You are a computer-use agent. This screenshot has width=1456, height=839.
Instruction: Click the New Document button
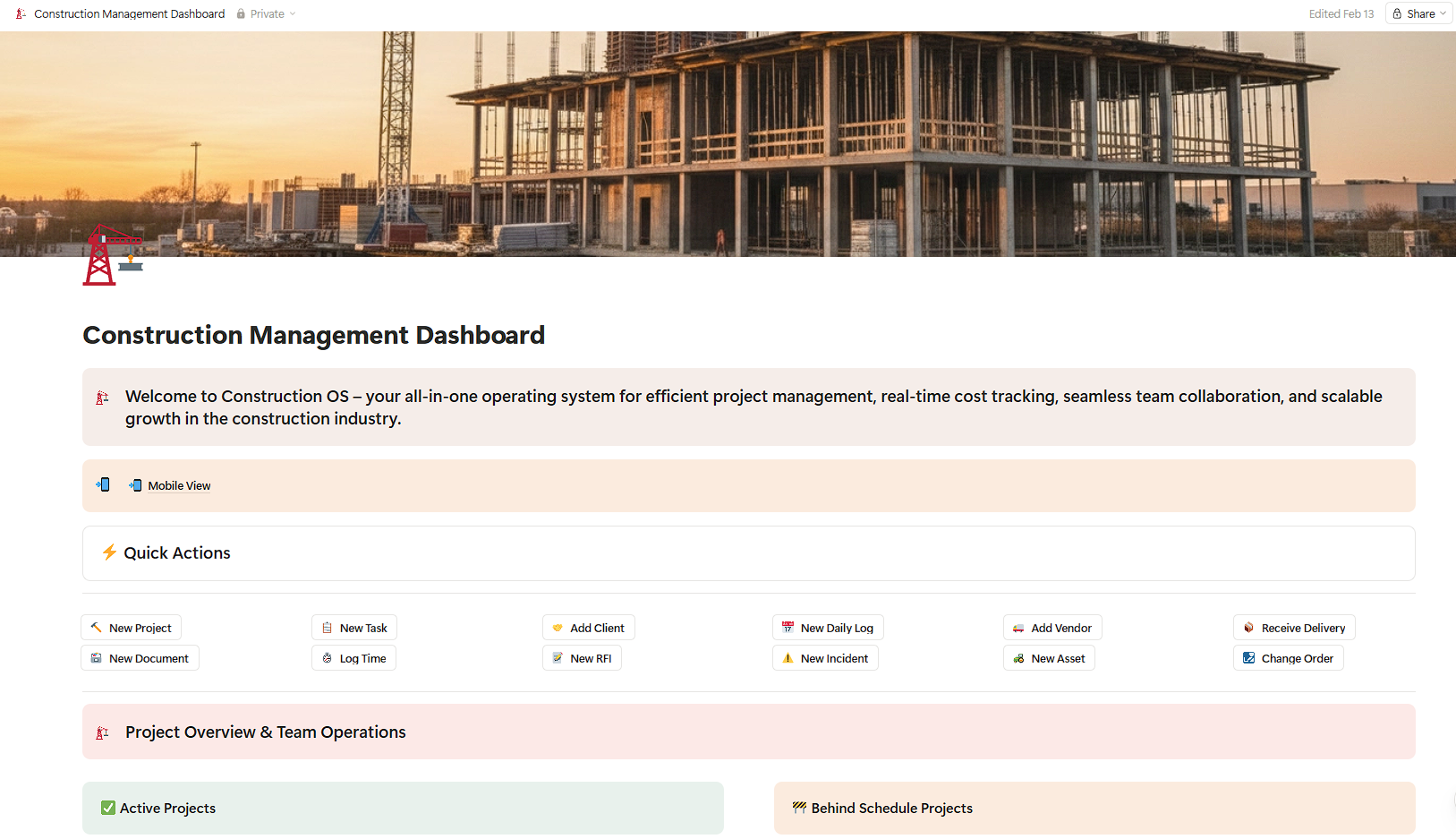[140, 658]
